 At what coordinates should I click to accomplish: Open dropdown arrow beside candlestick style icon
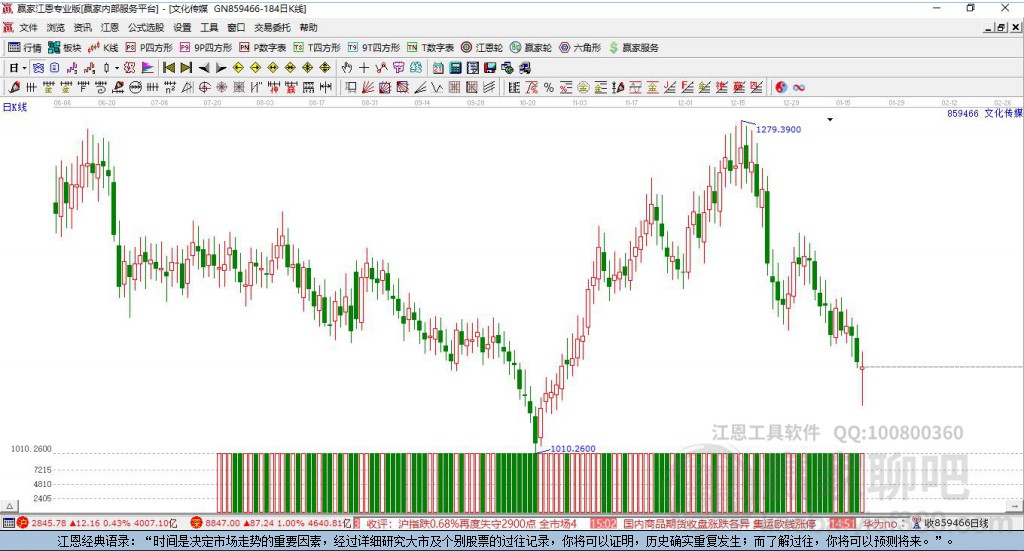tap(117, 68)
